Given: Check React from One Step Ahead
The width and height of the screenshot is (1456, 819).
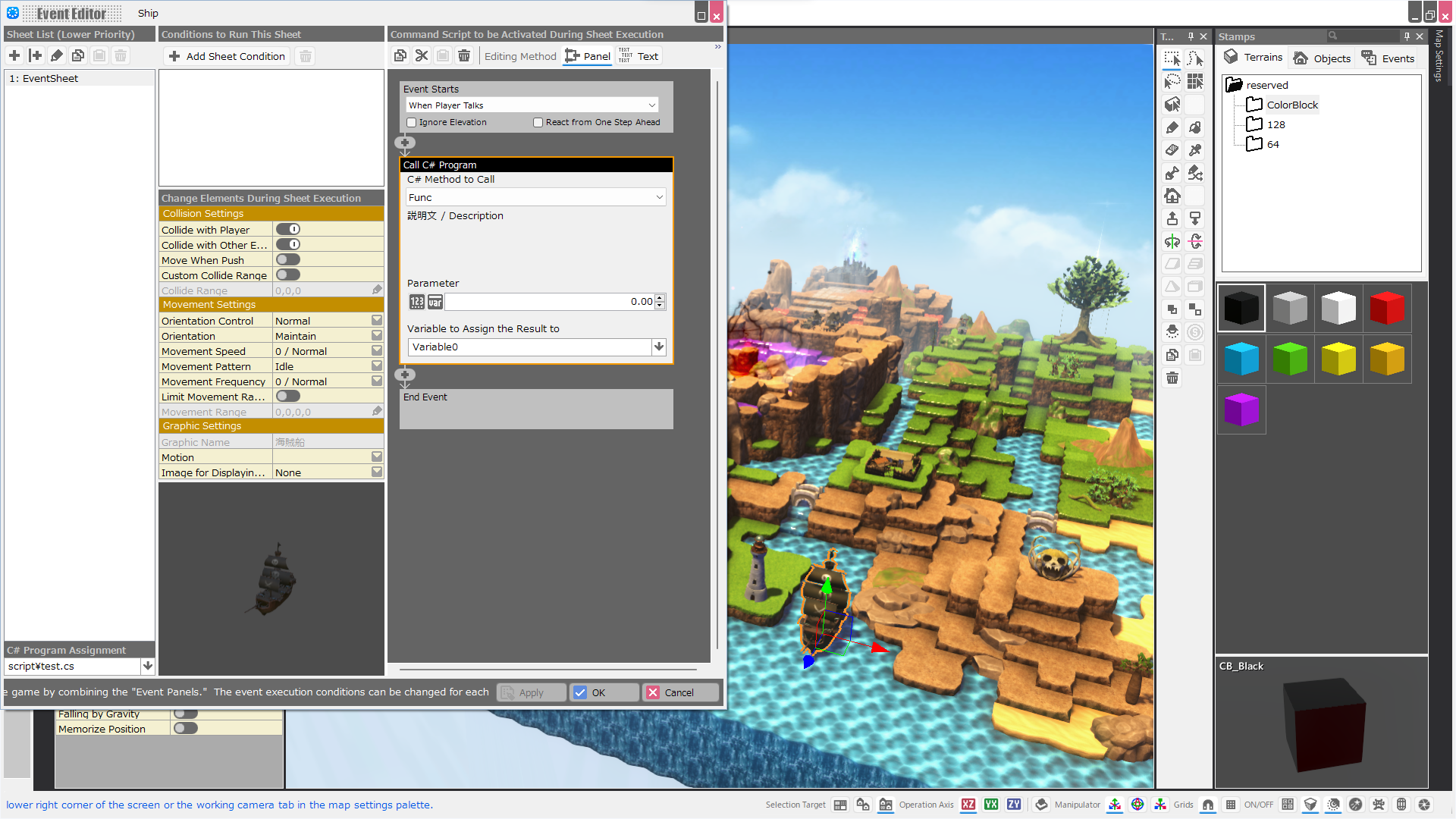Looking at the screenshot, I should [x=538, y=122].
